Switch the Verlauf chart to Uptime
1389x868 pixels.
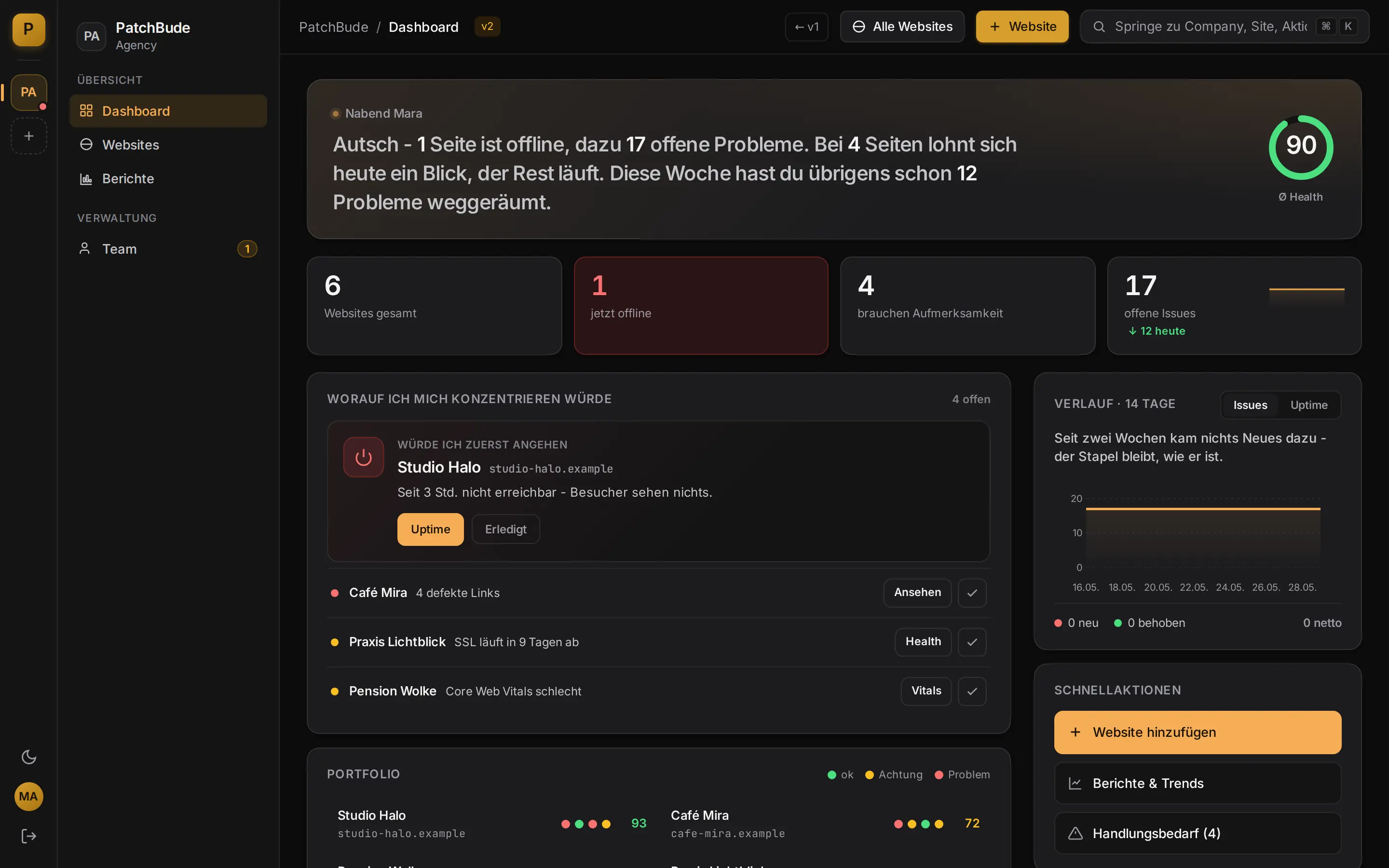(x=1308, y=405)
